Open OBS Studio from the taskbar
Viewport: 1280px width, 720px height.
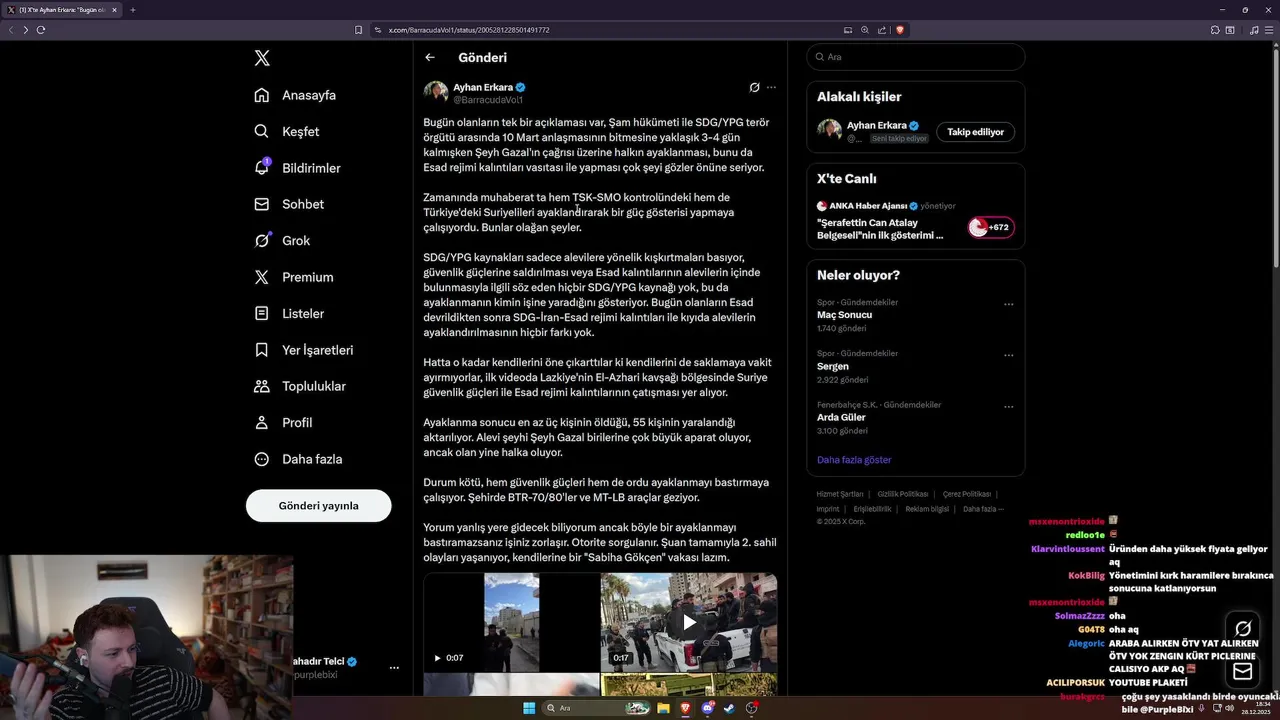coord(751,708)
